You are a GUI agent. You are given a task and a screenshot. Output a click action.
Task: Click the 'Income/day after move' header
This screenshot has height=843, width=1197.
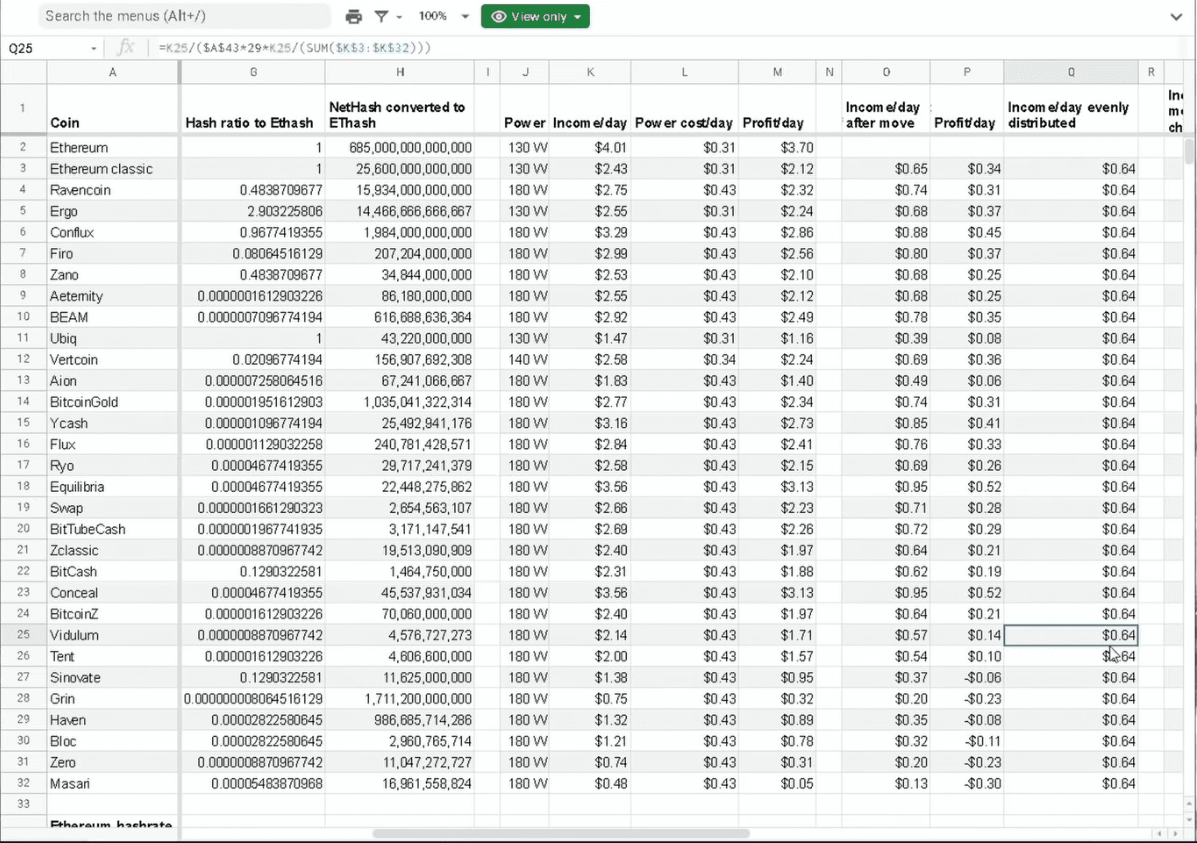pos(886,109)
